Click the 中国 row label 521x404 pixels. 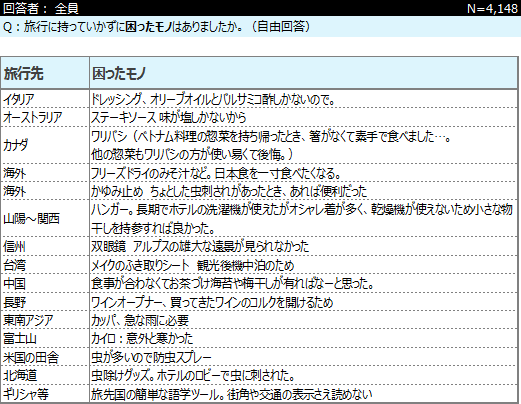(45, 283)
